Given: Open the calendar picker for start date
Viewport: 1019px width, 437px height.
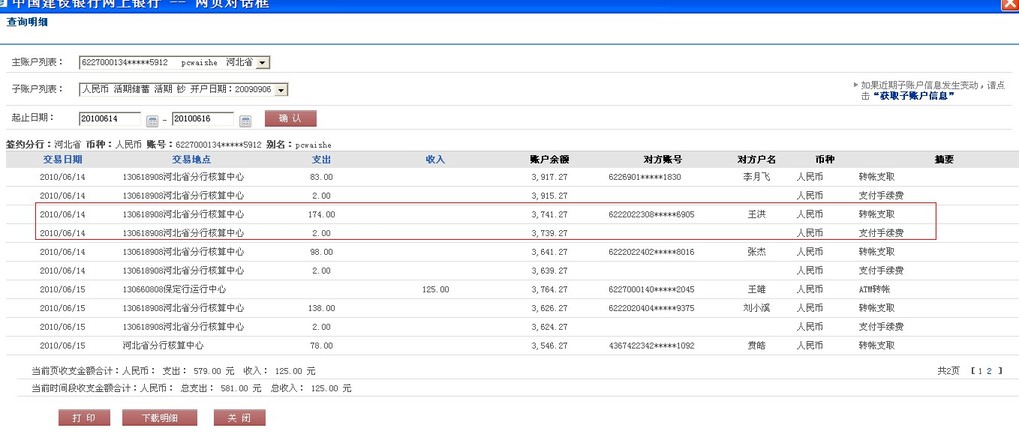Looking at the screenshot, I should click(152, 120).
